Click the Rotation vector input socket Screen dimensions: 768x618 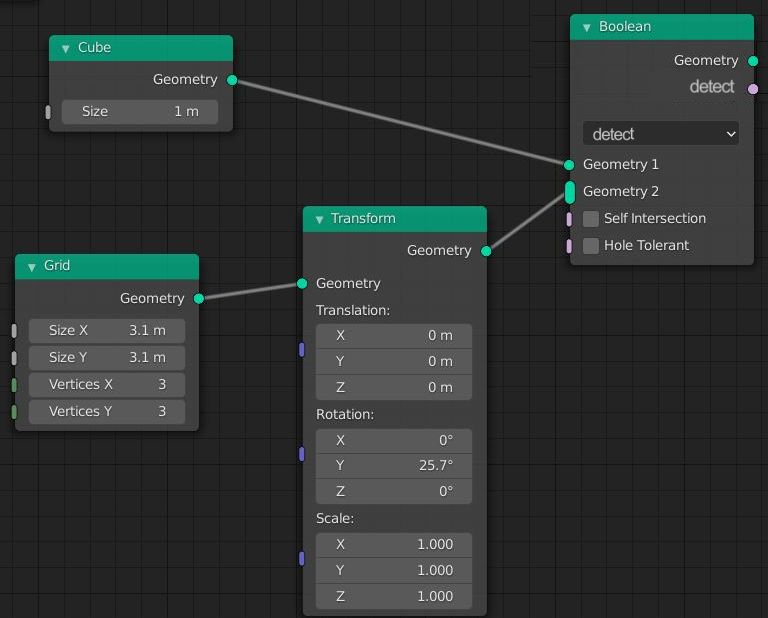[302, 454]
